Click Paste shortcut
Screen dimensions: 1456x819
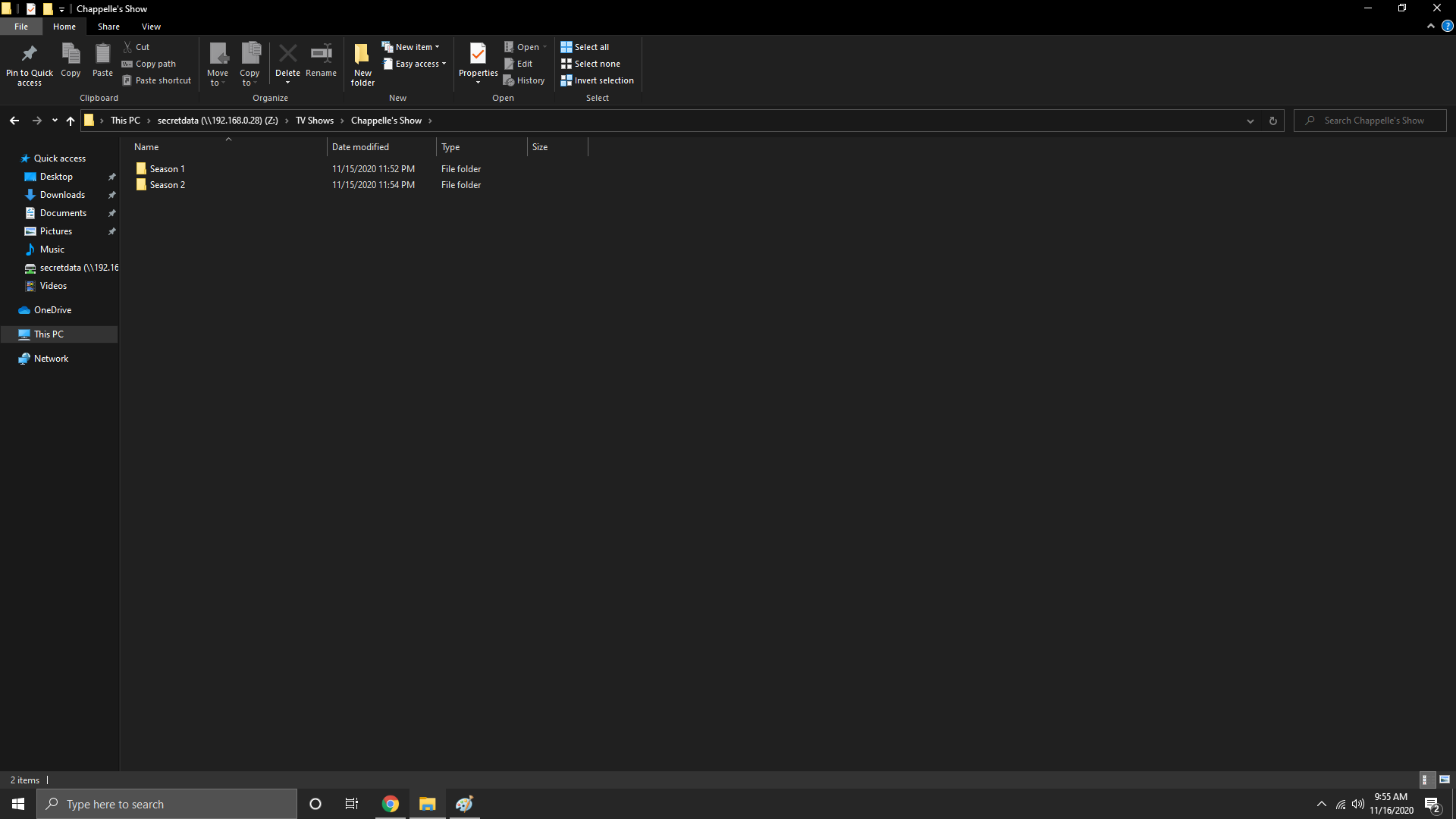click(x=156, y=80)
